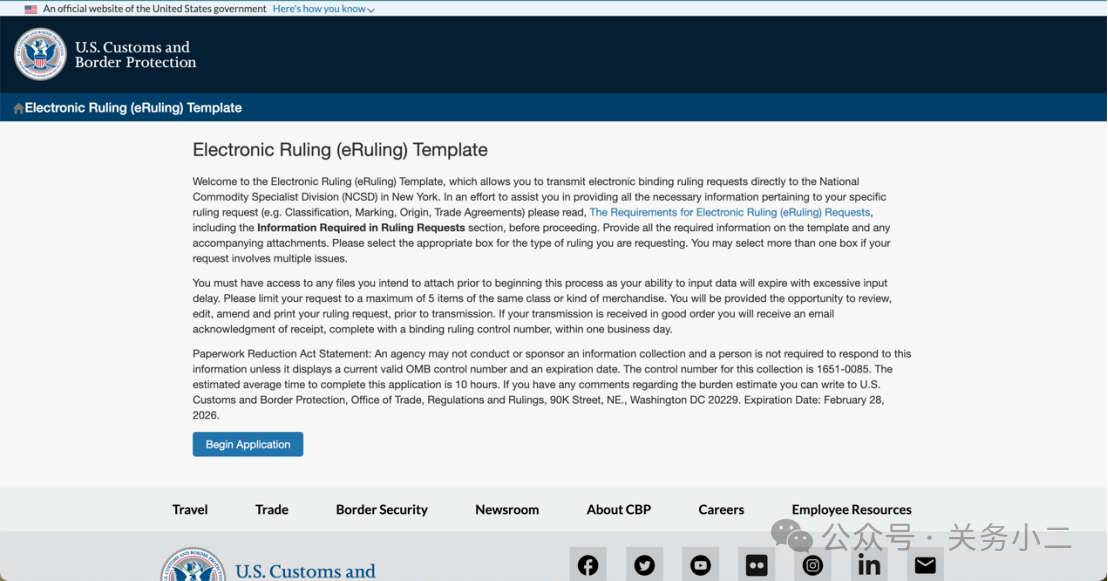
Task: Open the Employee Resources footer menu item
Action: coord(851,510)
